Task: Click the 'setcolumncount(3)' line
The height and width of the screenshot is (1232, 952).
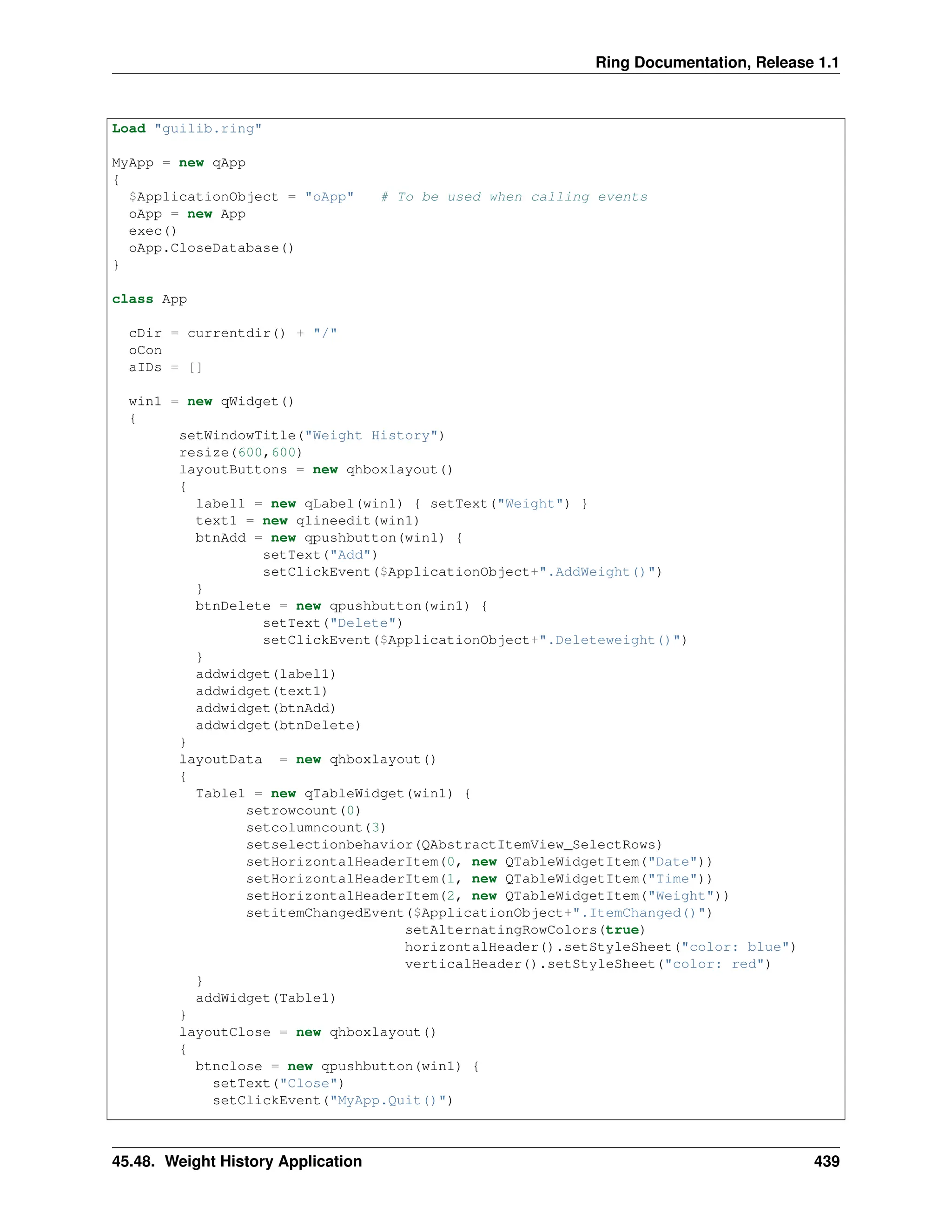Action: tap(316, 828)
